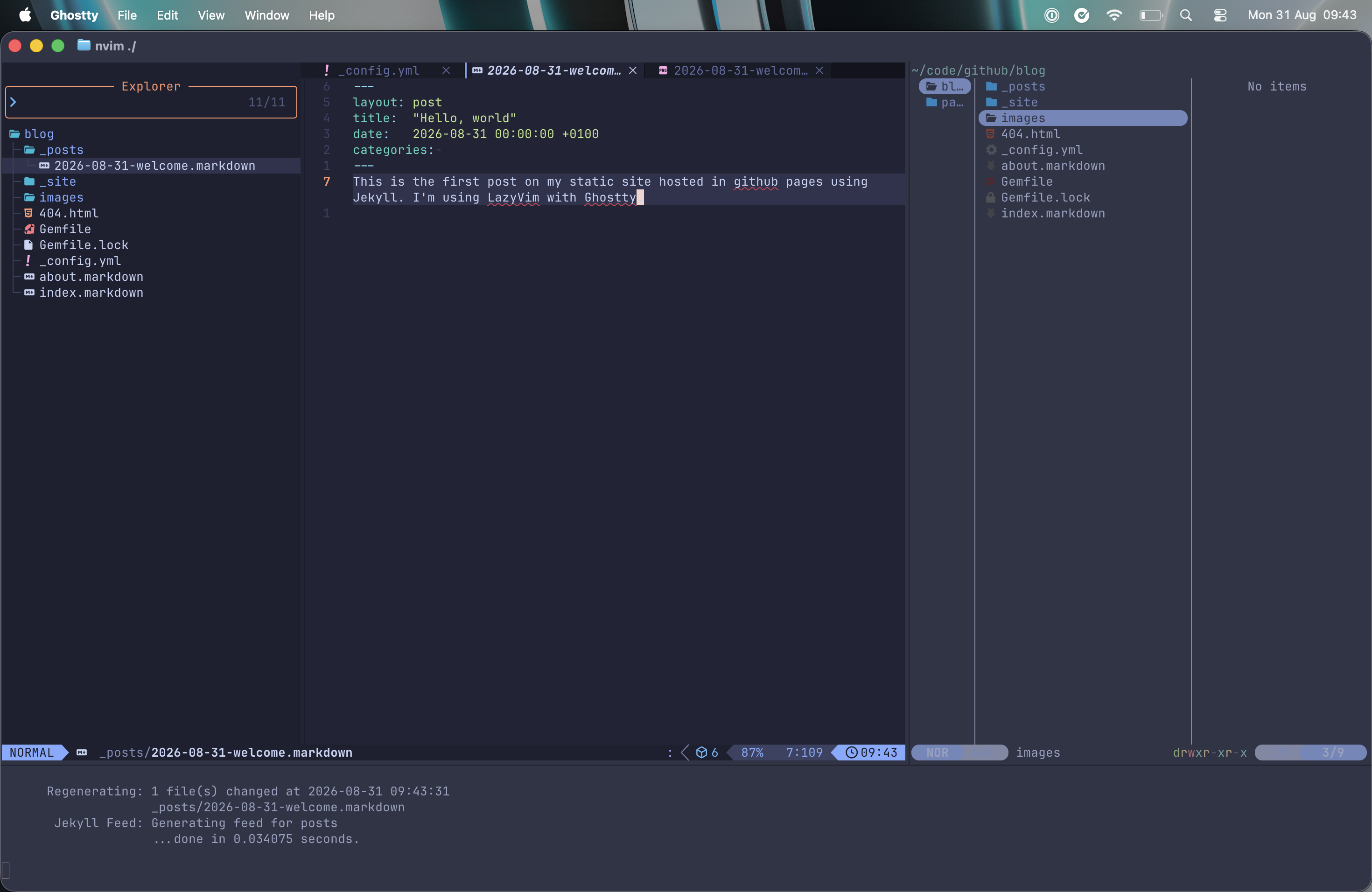Click the arrow icon beside about.markdown in the right pane
The image size is (1372, 892).
click(990, 166)
